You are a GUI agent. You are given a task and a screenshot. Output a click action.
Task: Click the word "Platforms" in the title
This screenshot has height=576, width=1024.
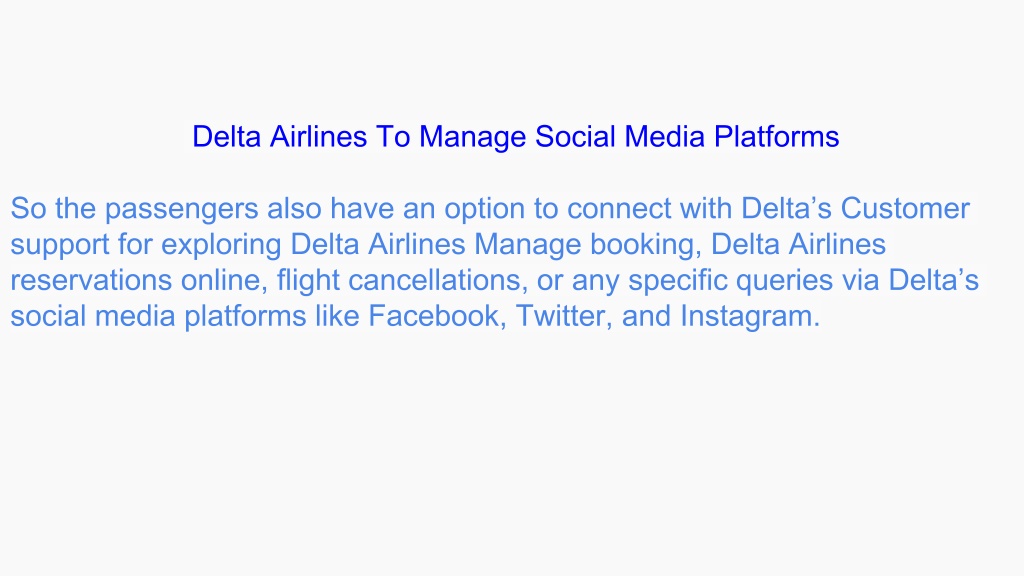776,137
